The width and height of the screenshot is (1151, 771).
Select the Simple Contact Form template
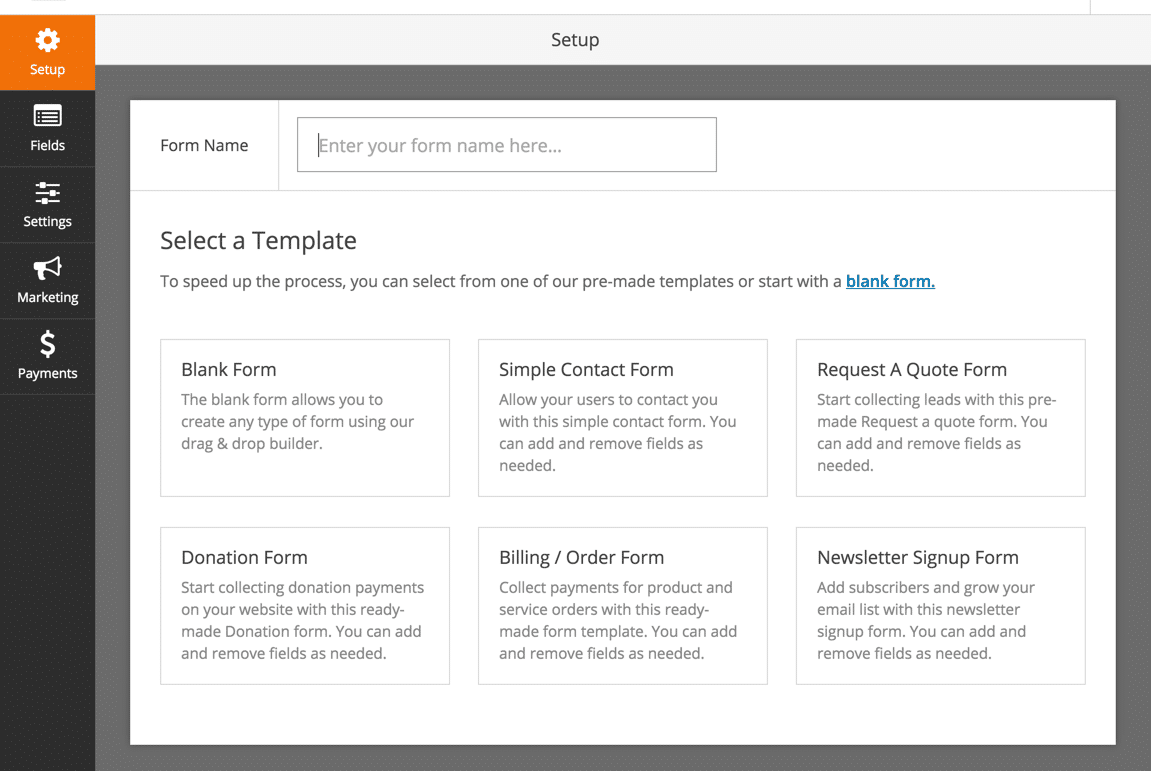pos(622,417)
